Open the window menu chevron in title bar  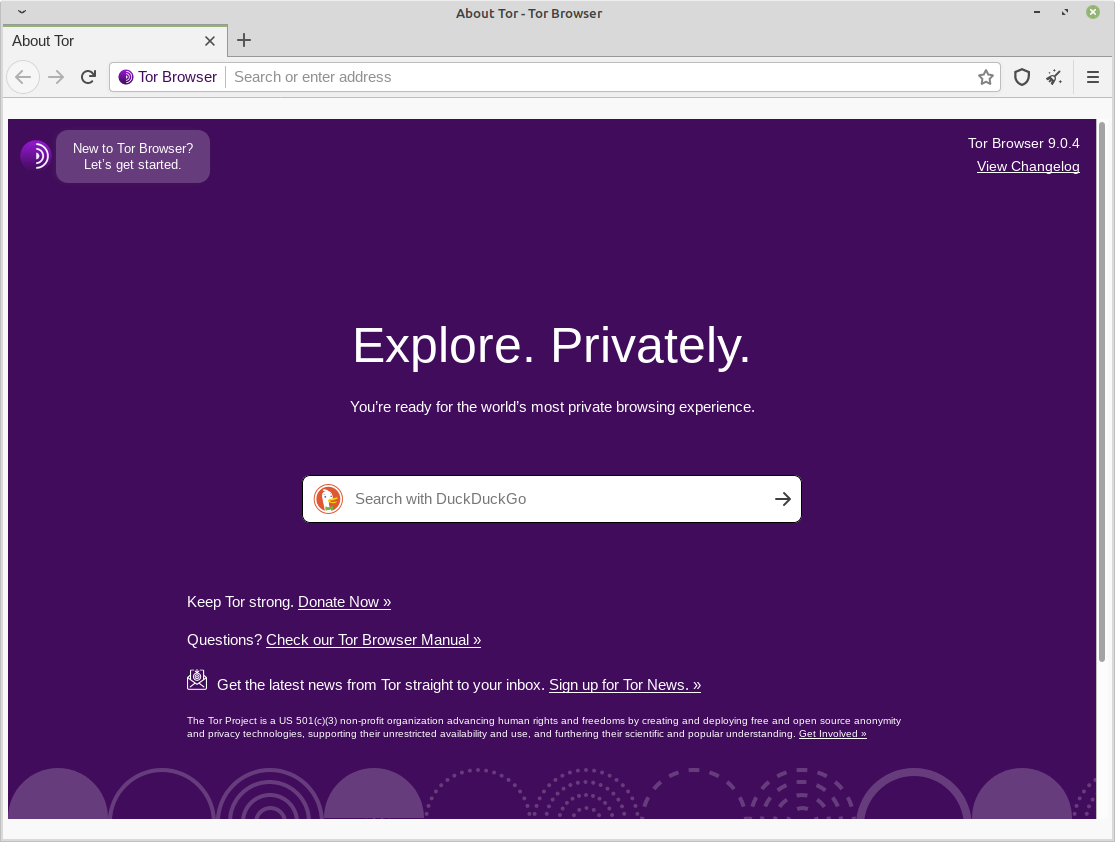click(x=22, y=12)
